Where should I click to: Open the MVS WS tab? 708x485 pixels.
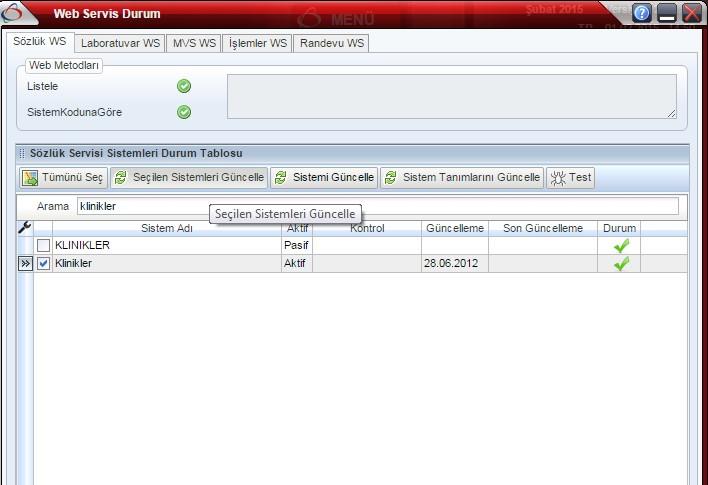pos(194,44)
